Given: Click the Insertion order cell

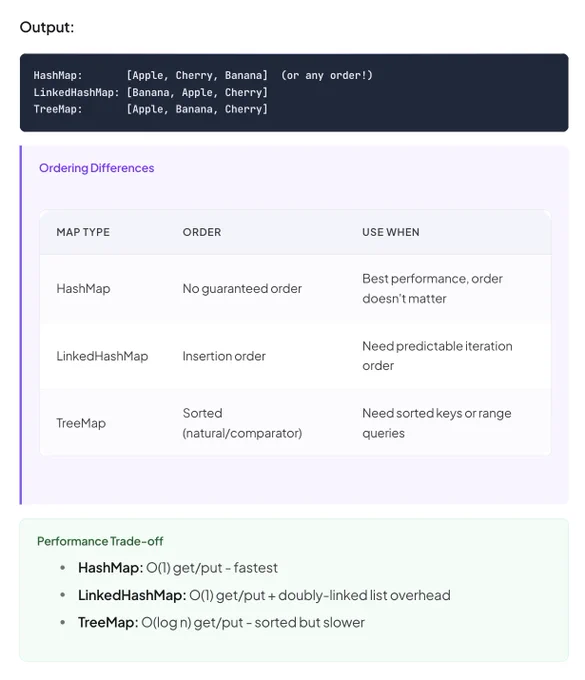Looking at the screenshot, I should click(224, 356).
